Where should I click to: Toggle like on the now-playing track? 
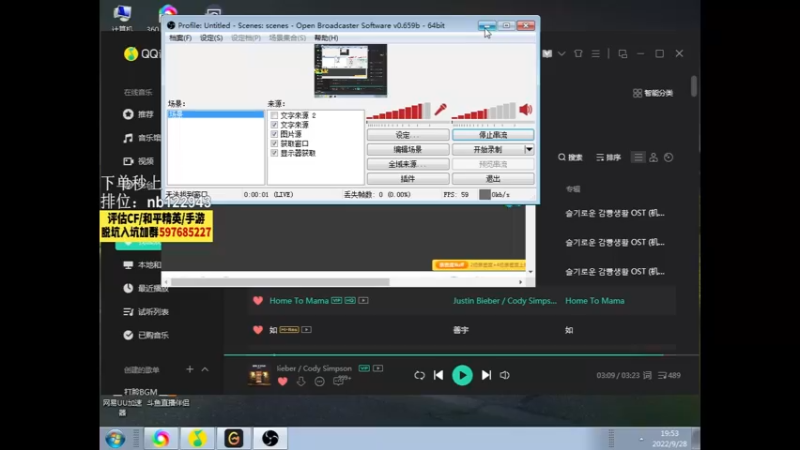click(283, 381)
